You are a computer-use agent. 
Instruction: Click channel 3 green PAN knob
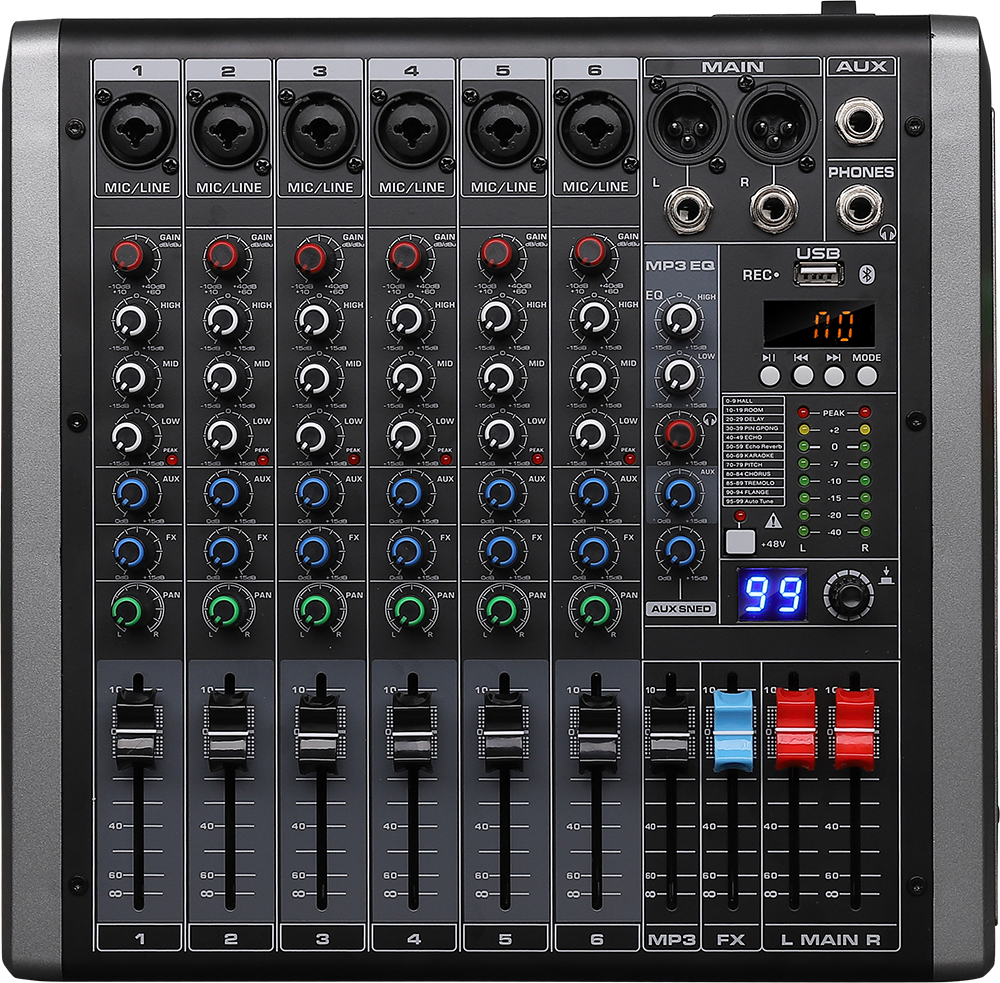tap(314, 607)
